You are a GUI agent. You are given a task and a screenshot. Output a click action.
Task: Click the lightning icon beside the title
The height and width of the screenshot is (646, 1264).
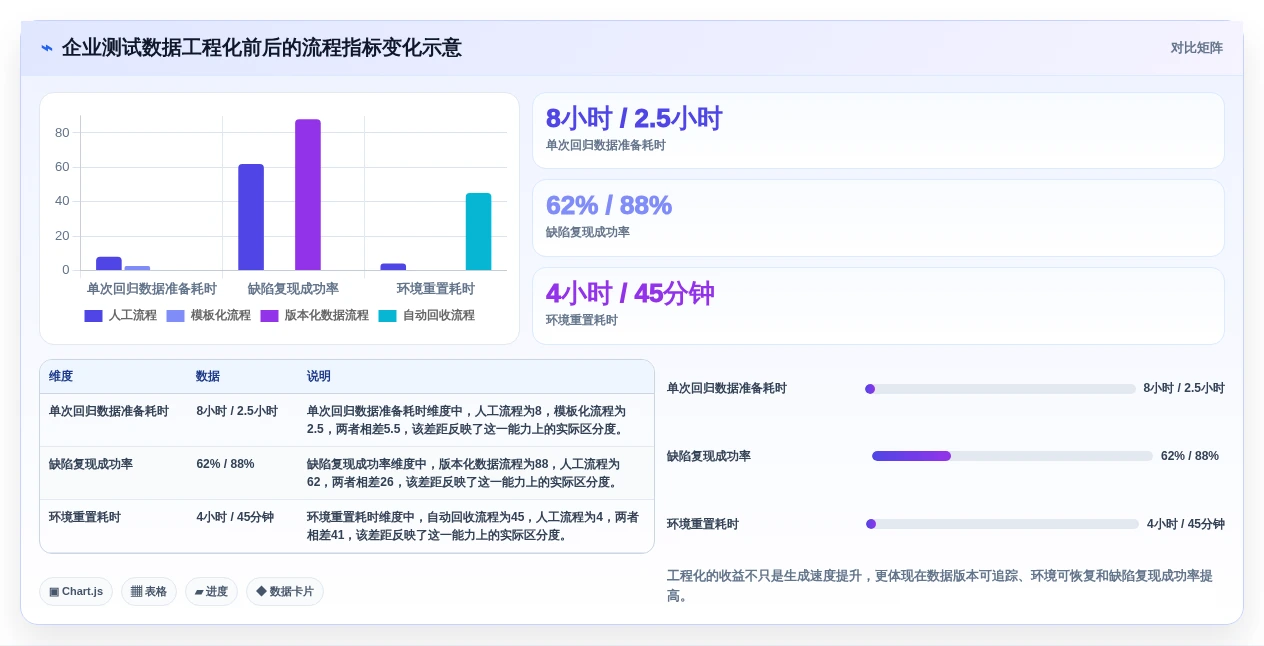click(47, 48)
